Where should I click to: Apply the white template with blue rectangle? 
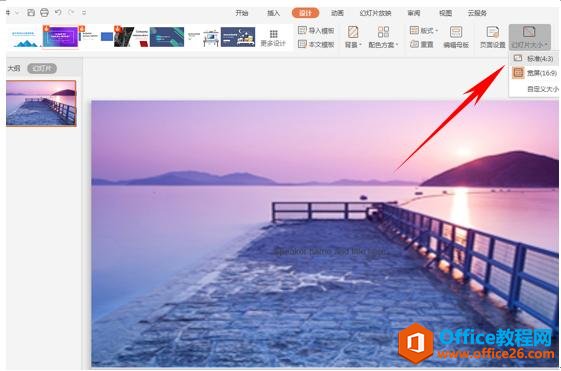(96, 37)
